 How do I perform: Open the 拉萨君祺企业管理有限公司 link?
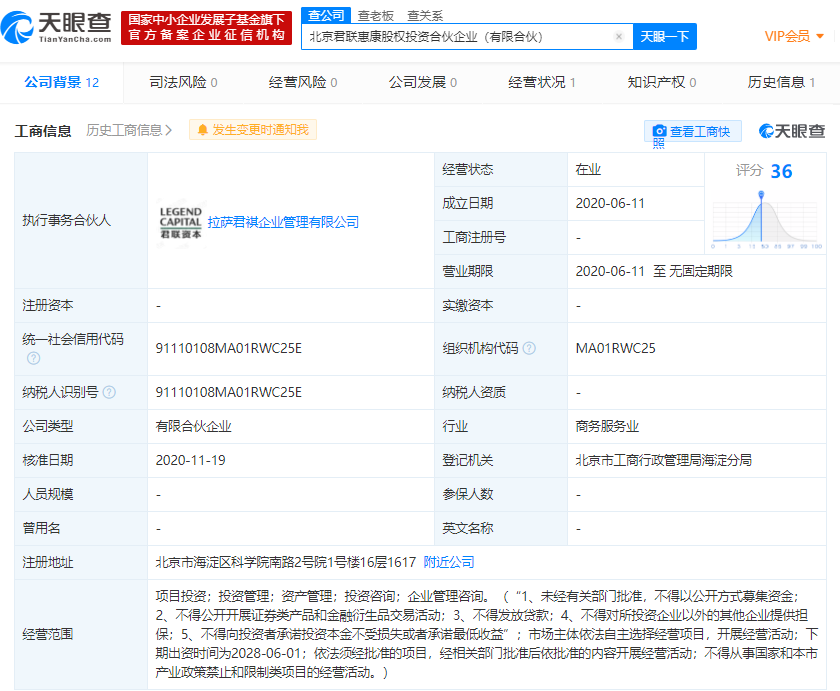click(x=283, y=222)
